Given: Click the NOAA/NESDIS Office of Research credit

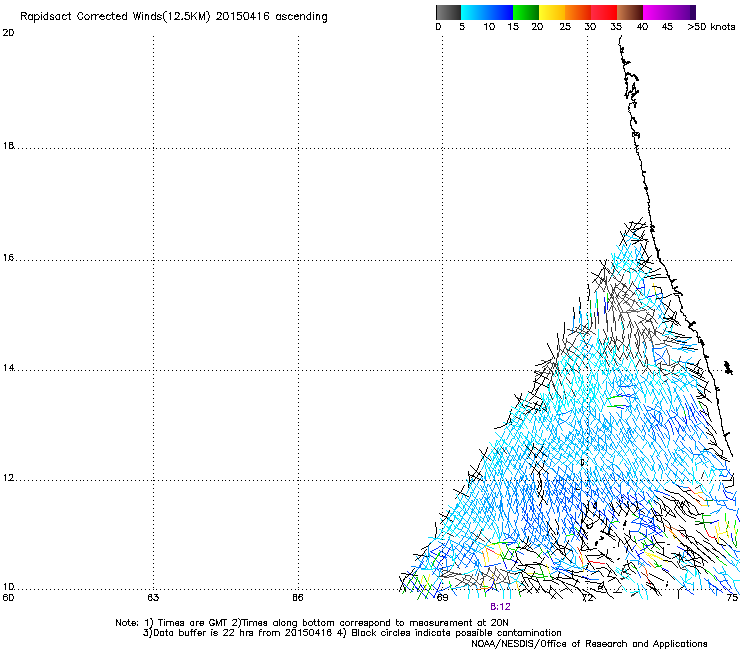Looking at the screenshot, I should (x=589, y=644).
